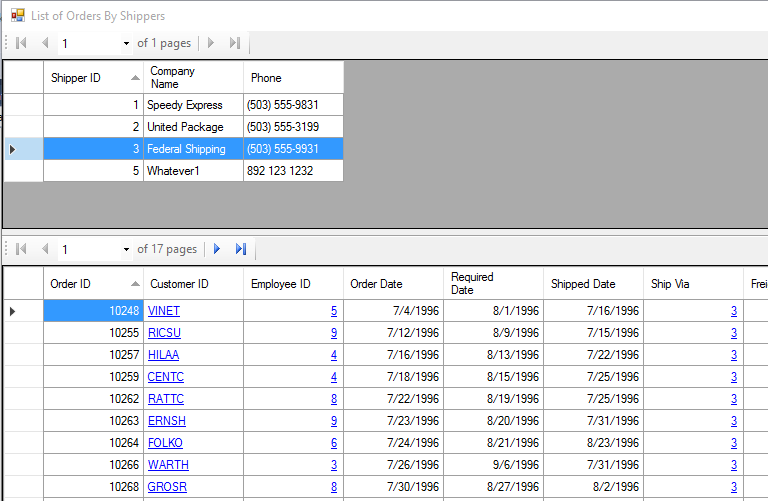This screenshot has height=501, width=768.
Task: Open page number dropdown of shippers pager
Action: click(126, 44)
